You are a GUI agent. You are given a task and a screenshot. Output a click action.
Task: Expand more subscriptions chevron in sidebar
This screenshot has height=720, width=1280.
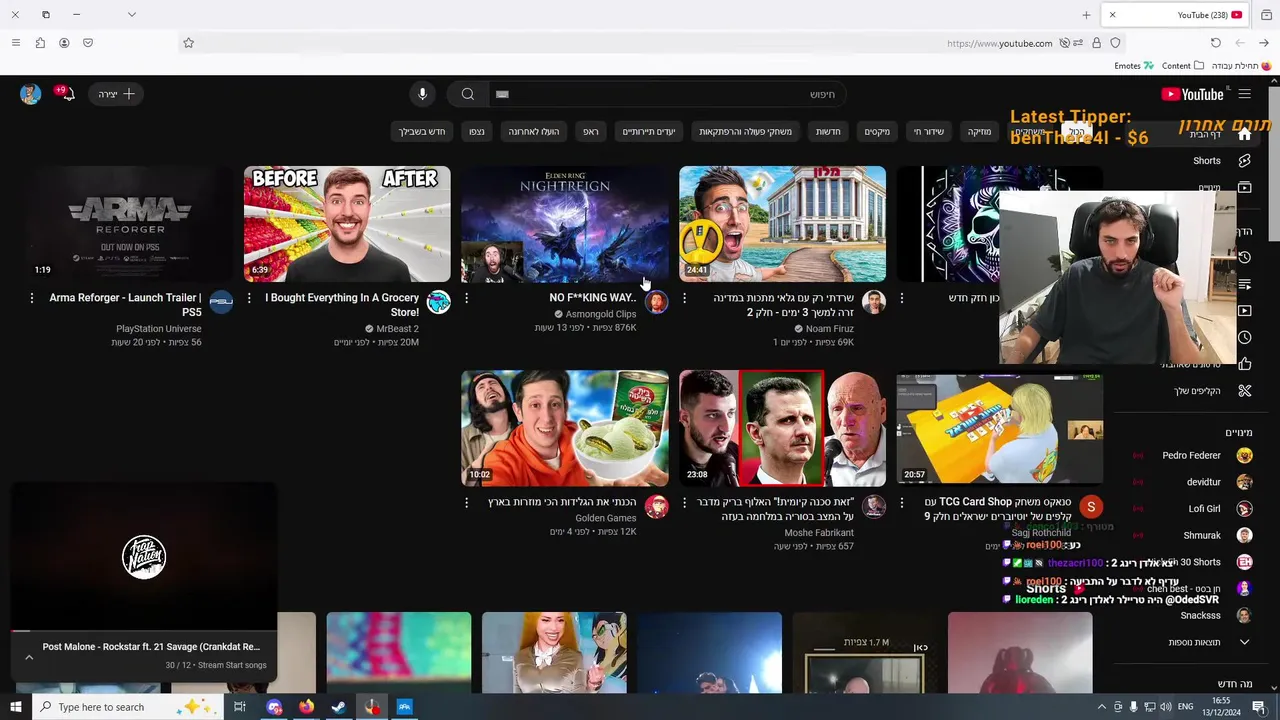[x=1244, y=642]
